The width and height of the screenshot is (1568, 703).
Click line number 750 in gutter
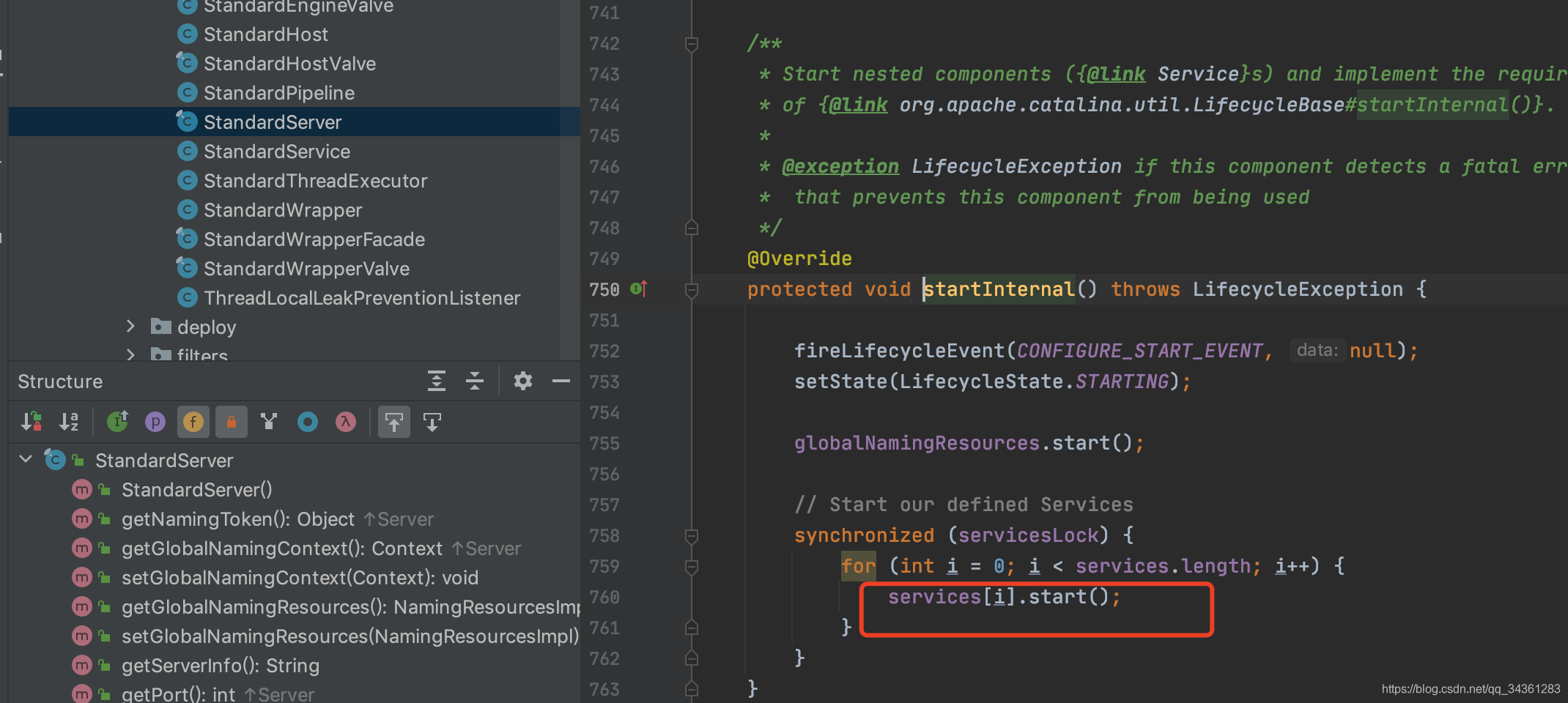[604, 289]
